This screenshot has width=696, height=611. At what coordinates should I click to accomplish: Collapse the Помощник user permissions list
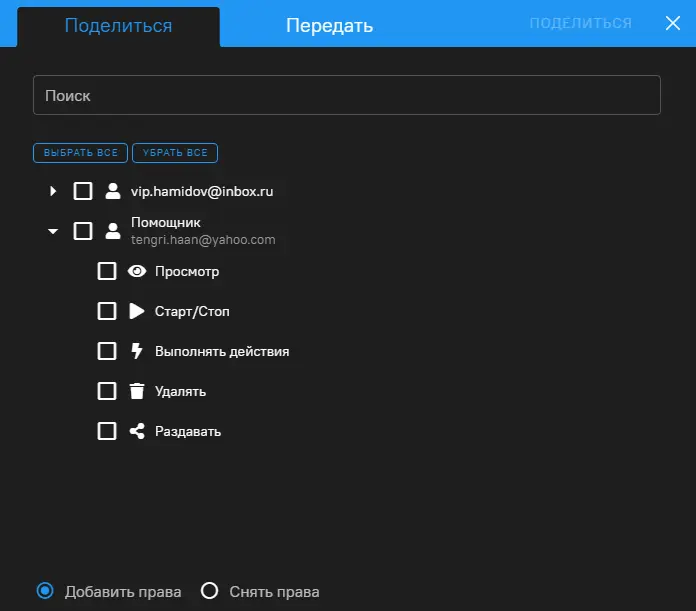coord(53,231)
